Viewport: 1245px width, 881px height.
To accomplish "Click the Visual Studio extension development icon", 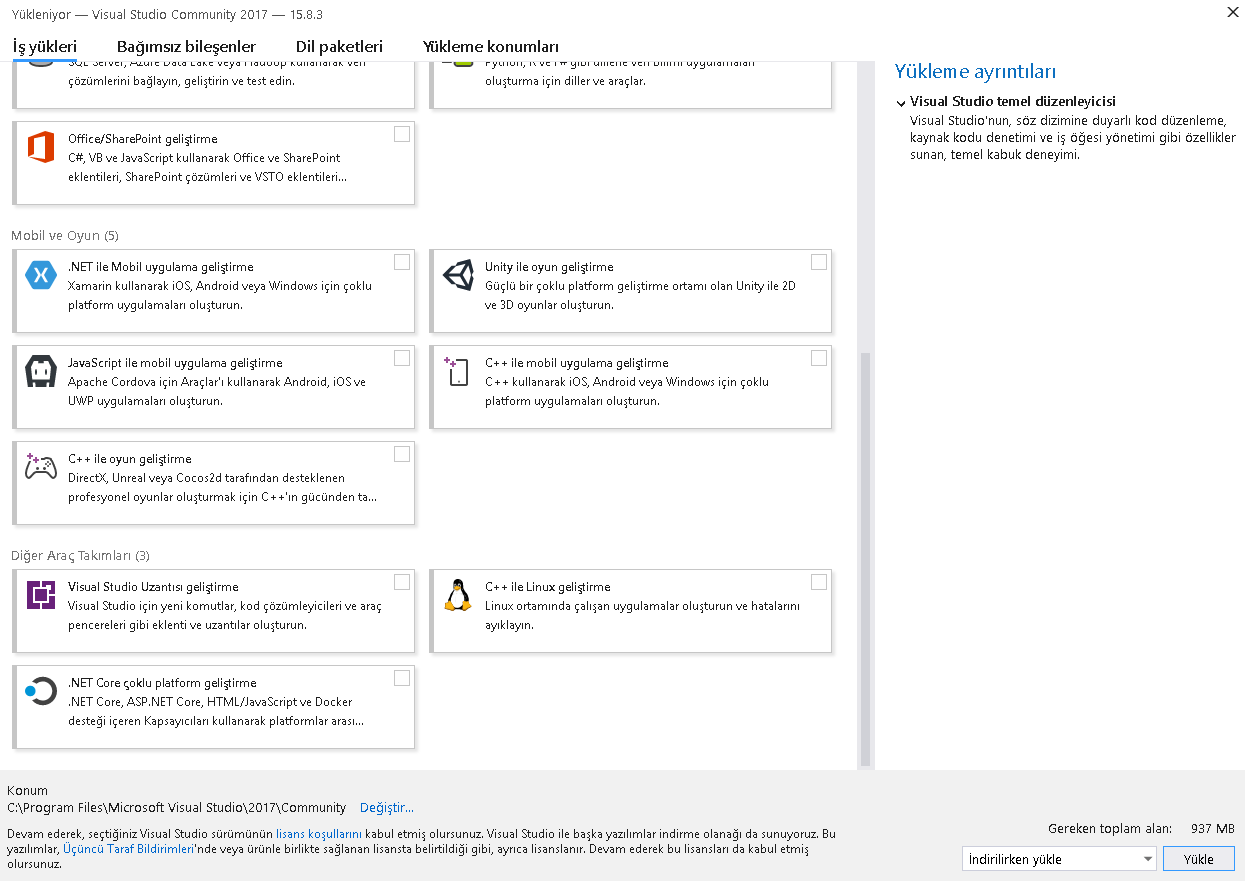I will click(41, 595).
